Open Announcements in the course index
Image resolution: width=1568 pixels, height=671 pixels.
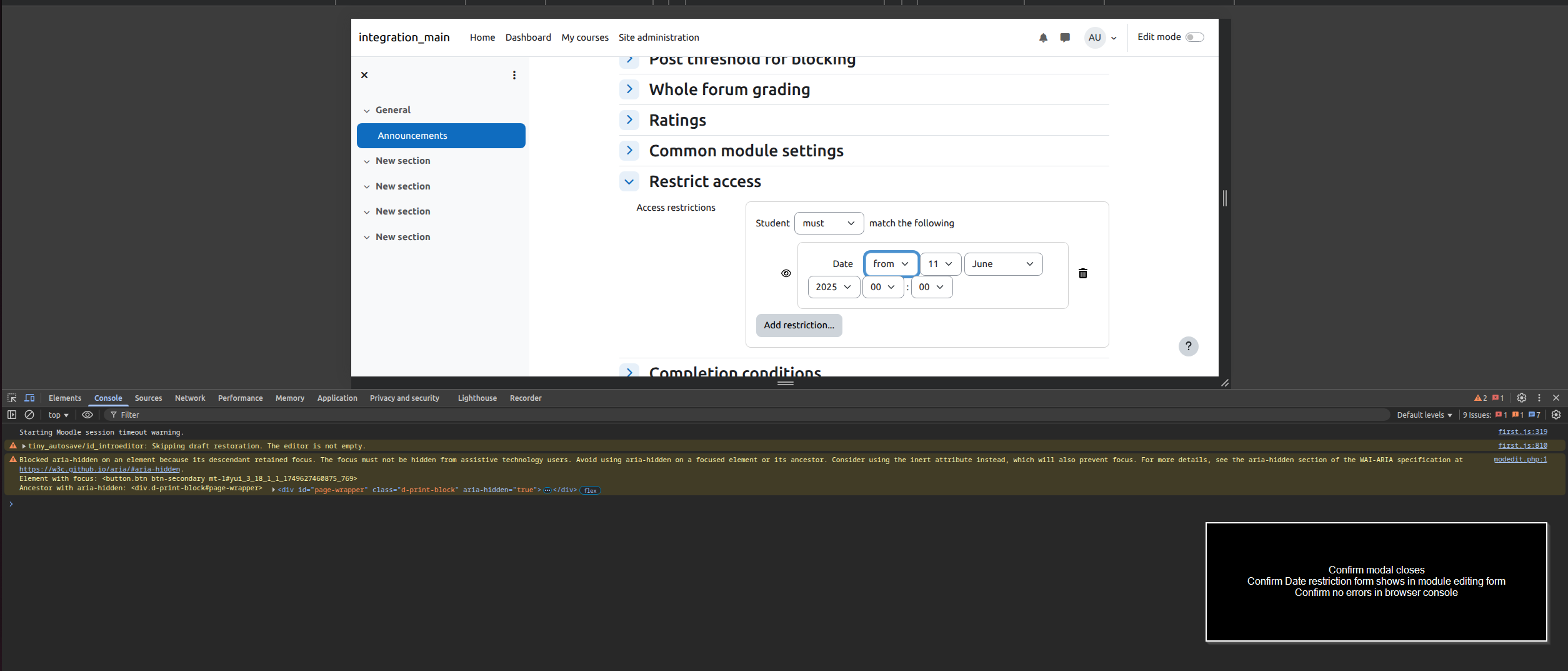(x=441, y=136)
